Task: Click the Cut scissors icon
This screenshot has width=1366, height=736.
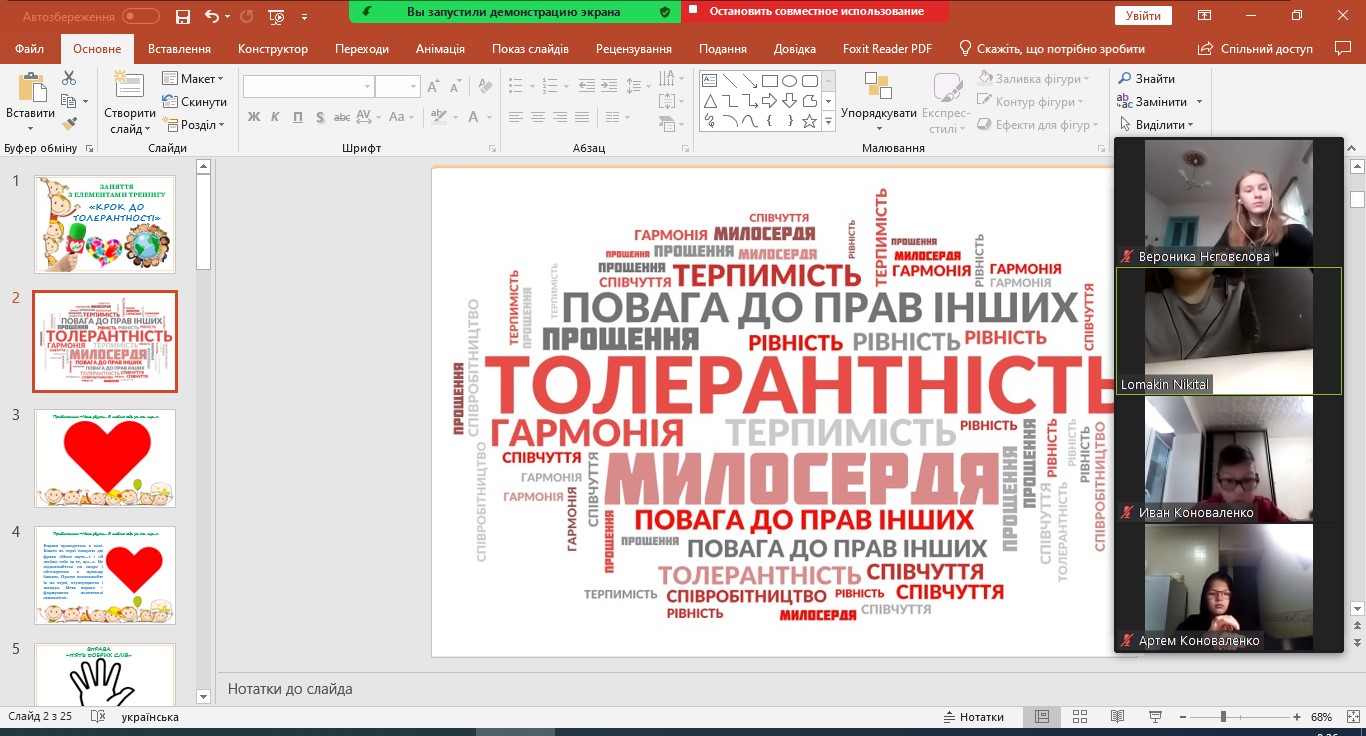Action: point(69,78)
